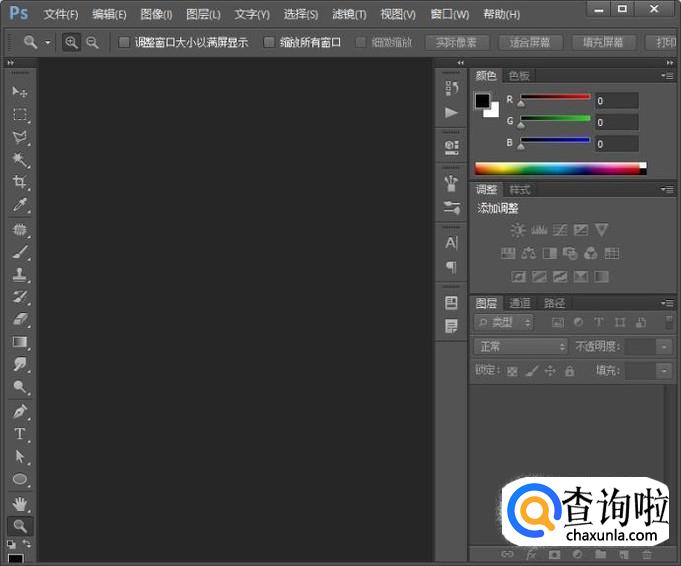Open the 类型 layer filter dropdown

[x=504, y=322]
